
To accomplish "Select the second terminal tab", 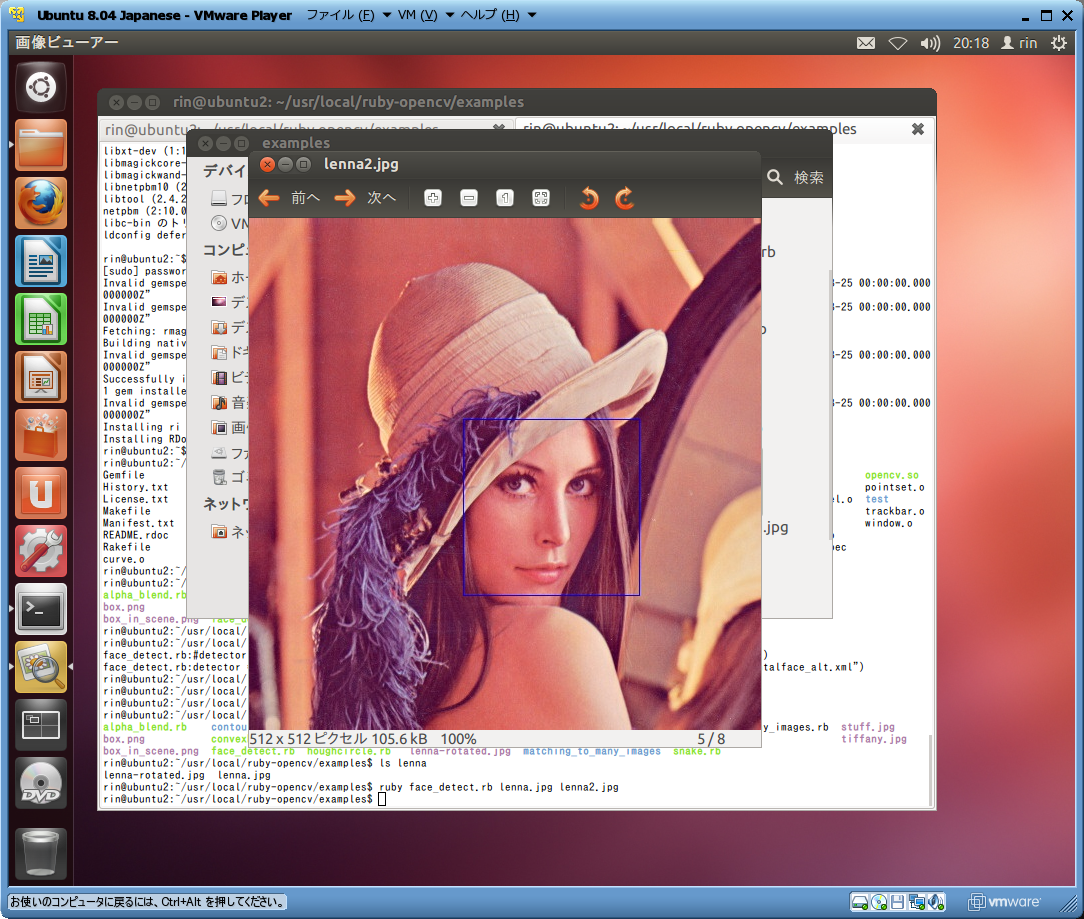I will click(724, 129).
